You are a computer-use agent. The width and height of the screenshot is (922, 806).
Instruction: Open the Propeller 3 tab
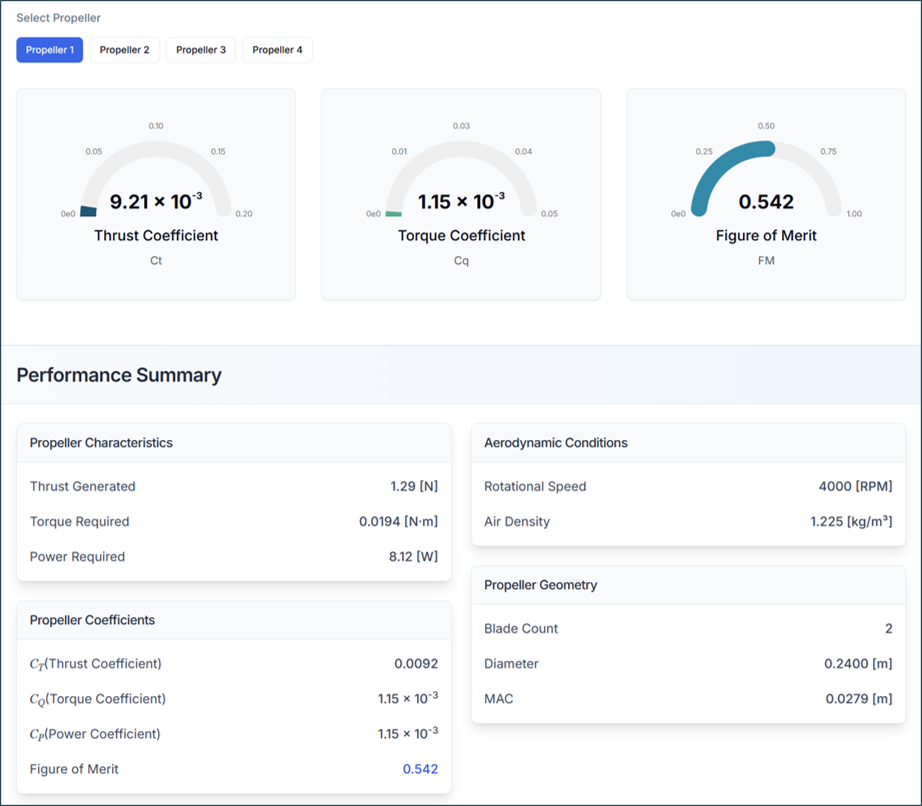coord(201,50)
